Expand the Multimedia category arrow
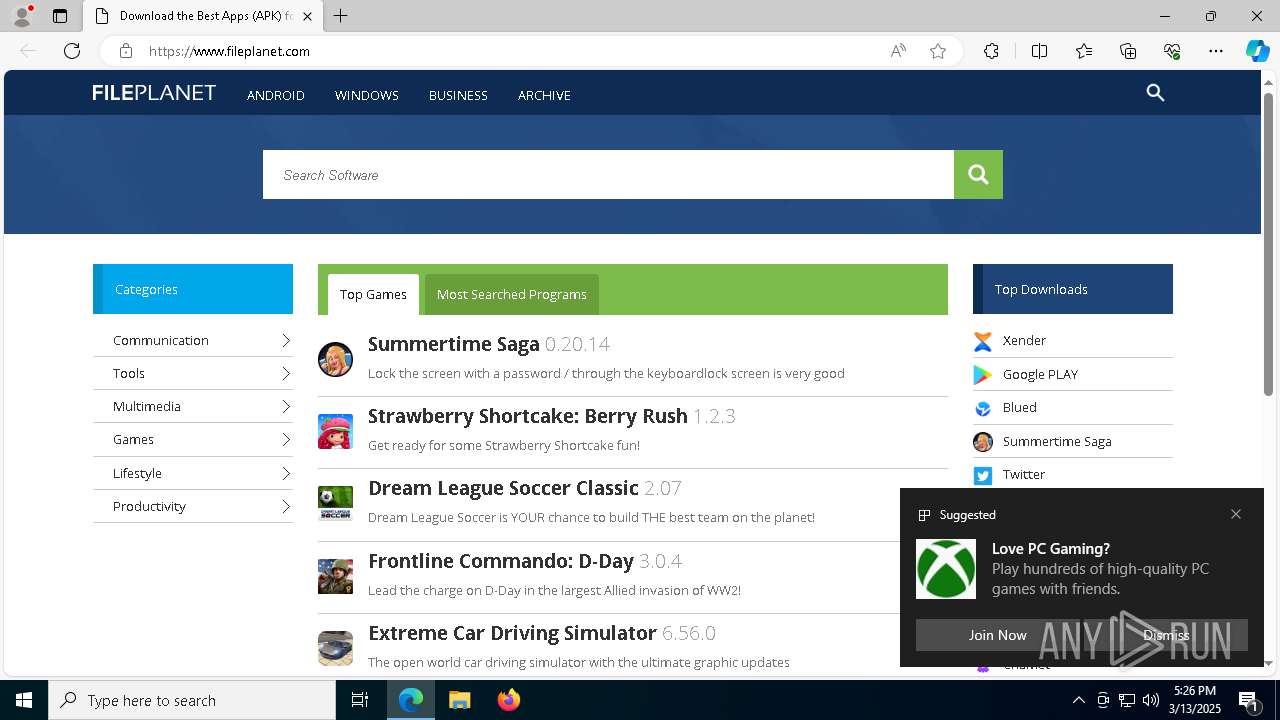This screenshot has height=720, width=1280. [285, 407]
